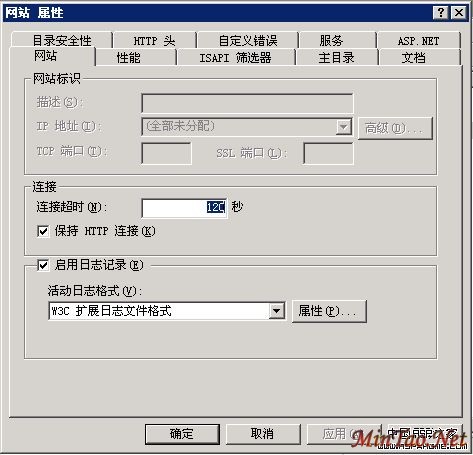Select the ASP.NET tab
This screenshot has width=473, height=455.
419,41
